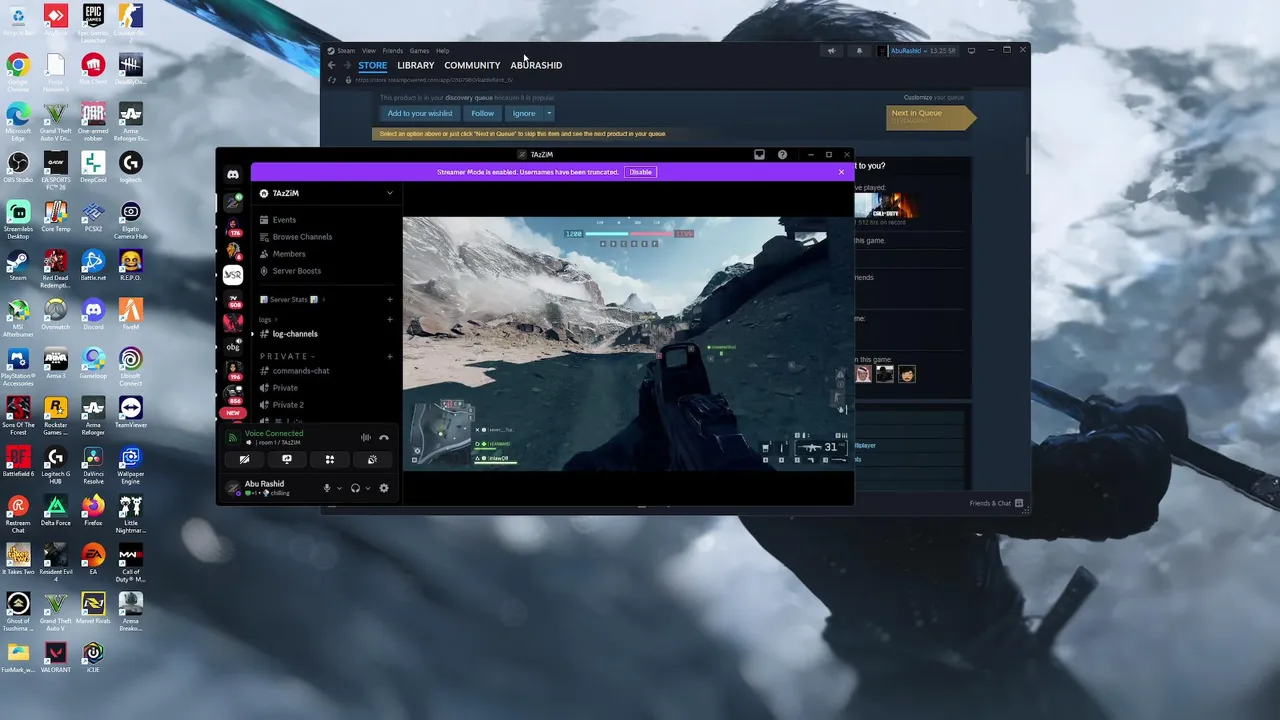1280x720 pixels.
Task: Click Add to your wishlist in Steam
Action: coord(420,113)
